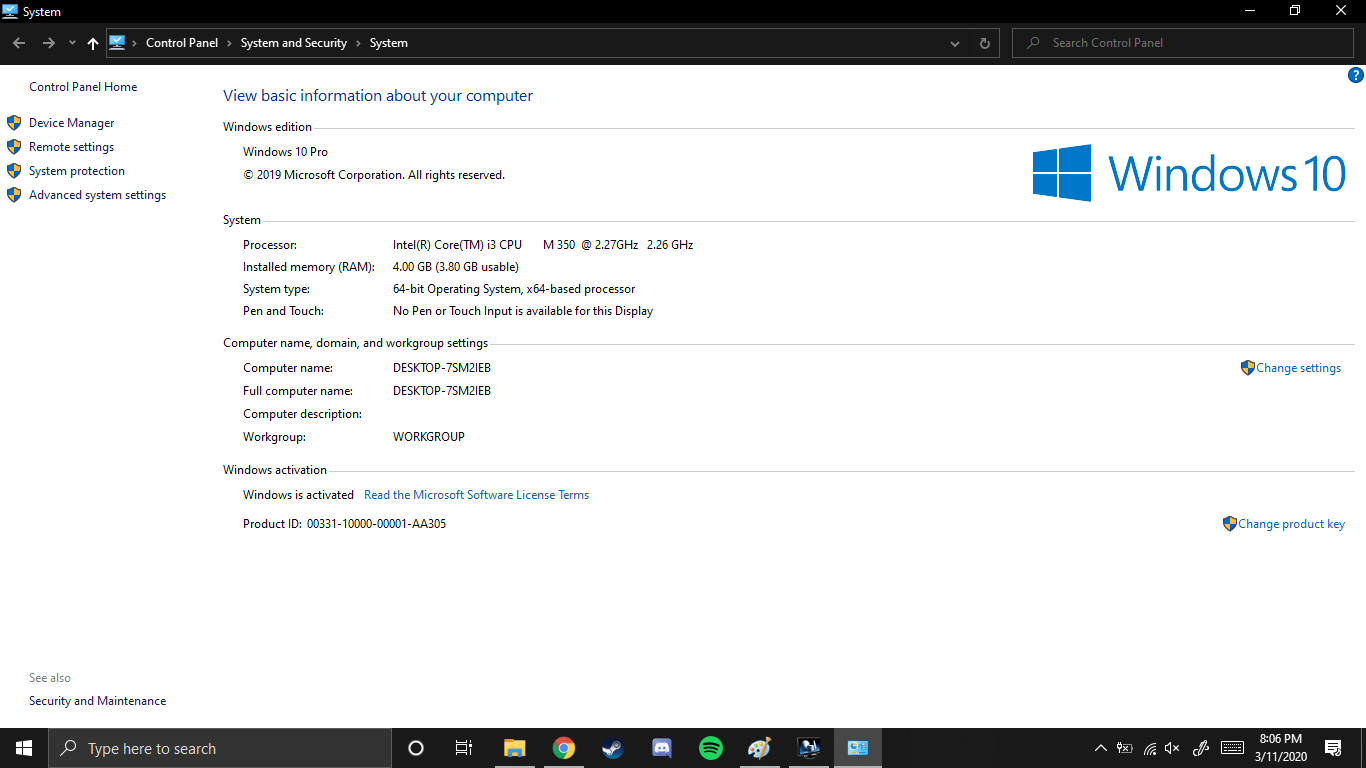Select System and Security in breadcrumb
This screenshot has width=1366, height=768.
(294, 43)
